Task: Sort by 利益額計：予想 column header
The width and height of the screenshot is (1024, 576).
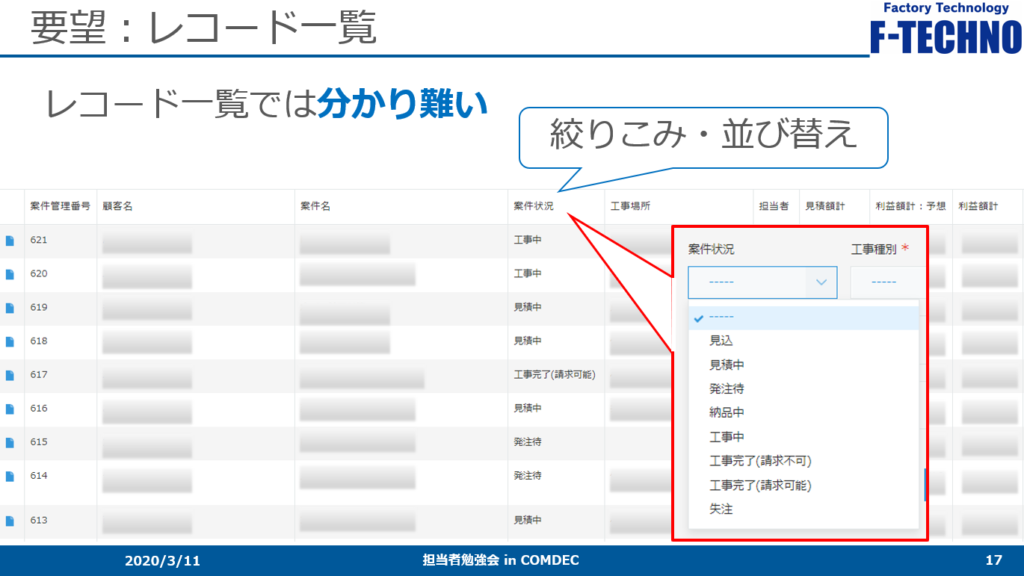Action: 910,206
